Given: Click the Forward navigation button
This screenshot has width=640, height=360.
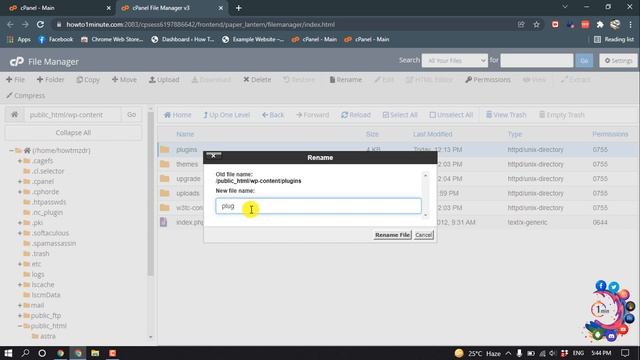Looking at the screenshot, I should pyautogui.click(x=312, y=115).
